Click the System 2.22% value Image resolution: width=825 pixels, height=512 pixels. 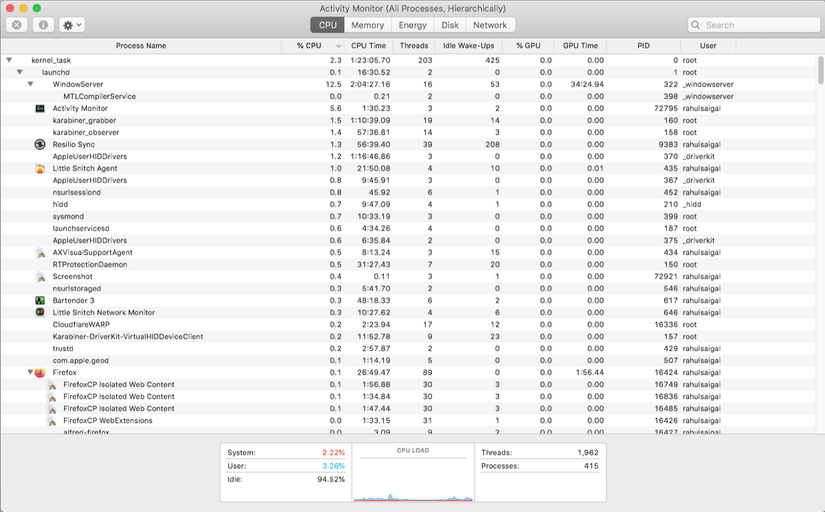coord(334,453)
